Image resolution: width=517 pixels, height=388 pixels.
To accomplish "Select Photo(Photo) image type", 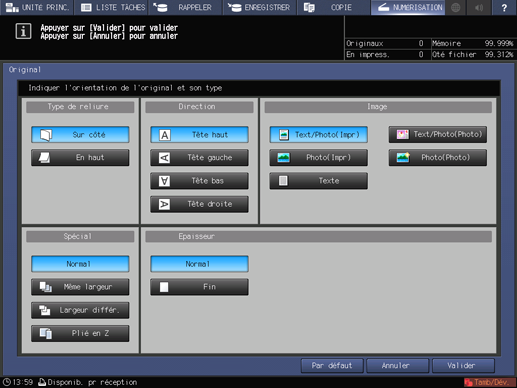I will point(437,157).
